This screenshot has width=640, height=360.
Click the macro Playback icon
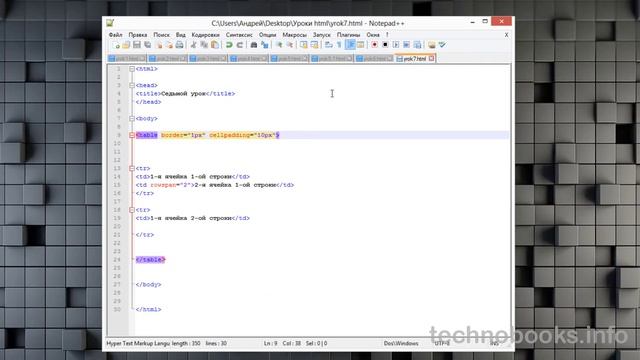point(397,45)
